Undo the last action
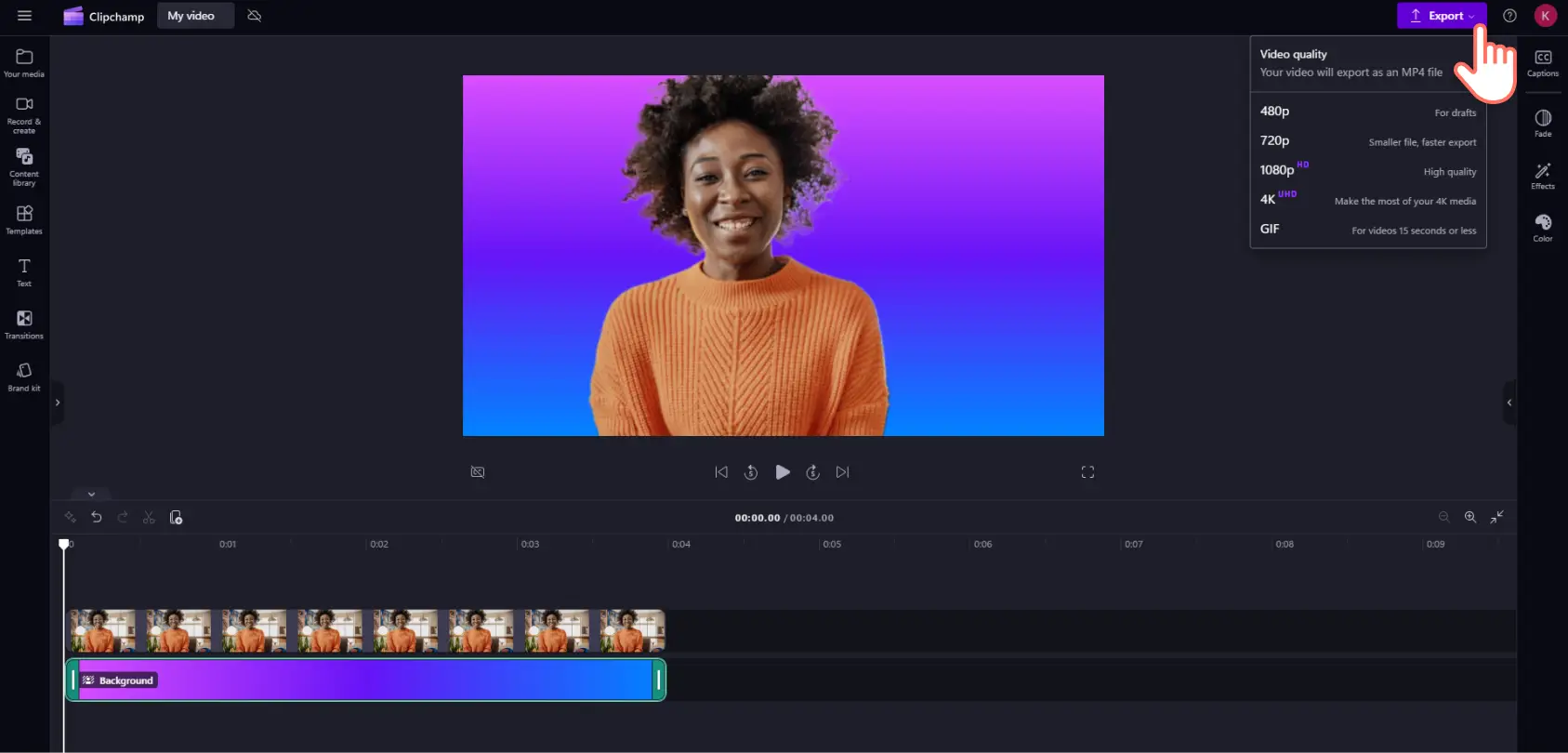 click(97, 517)
